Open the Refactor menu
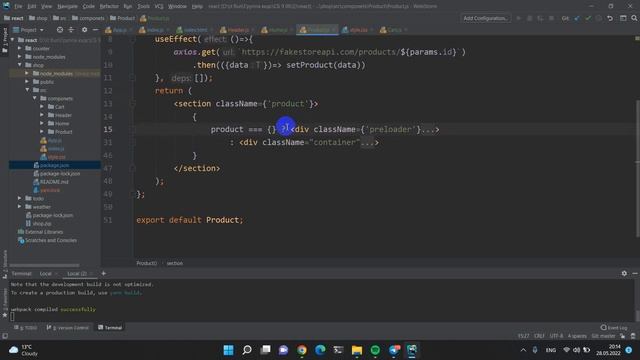The width and height of the screenshot is (640, 360). click(x=109, y=6)
